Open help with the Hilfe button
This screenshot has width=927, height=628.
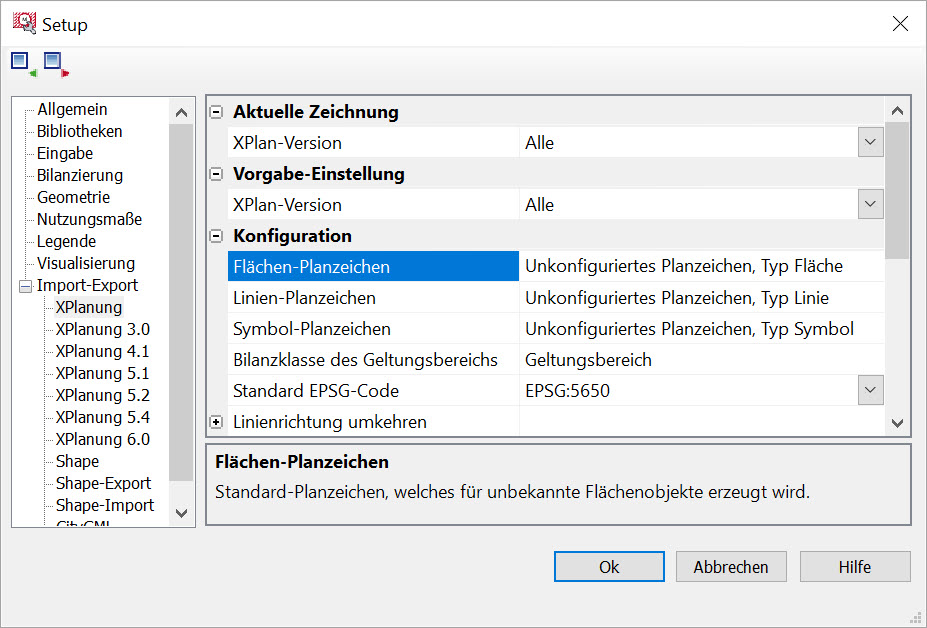(x=854, y=567)
